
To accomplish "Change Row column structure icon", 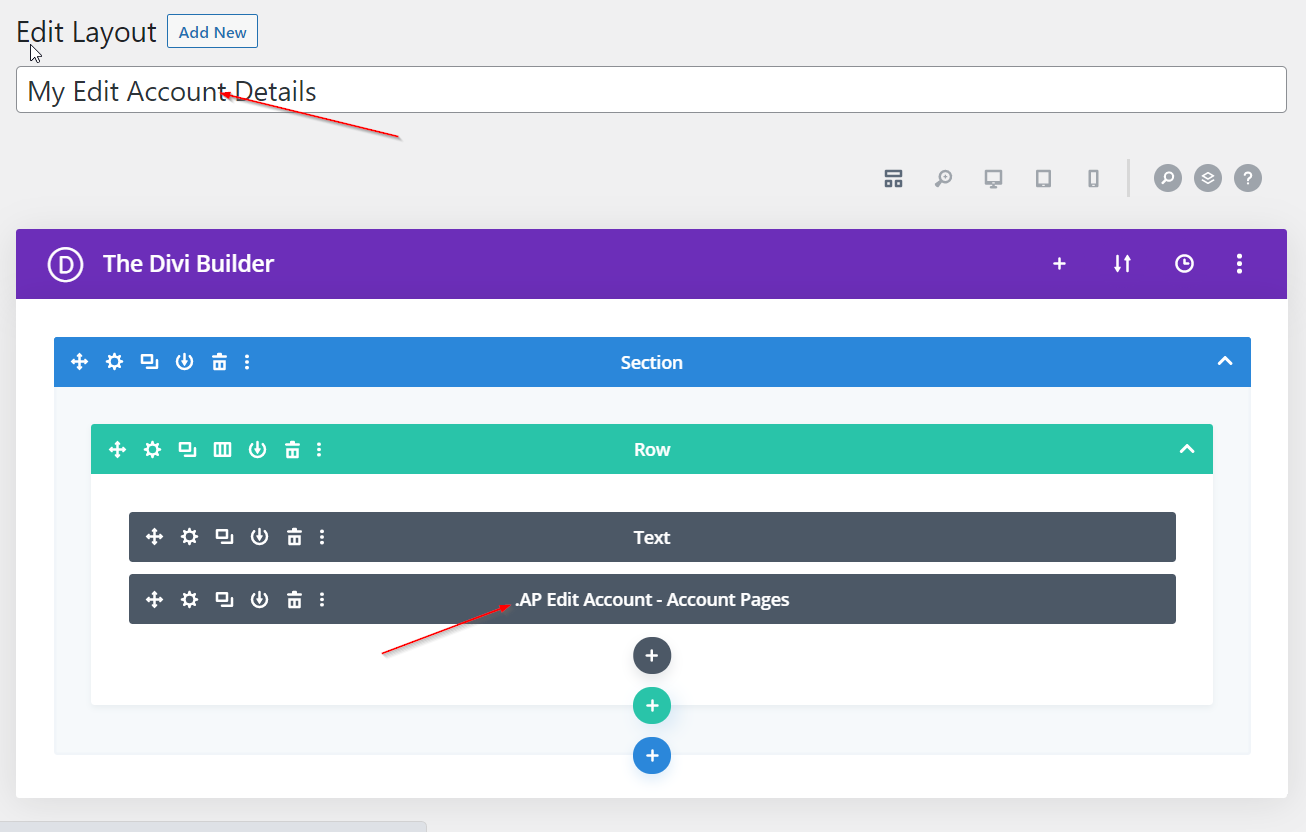I will click(222, 450).
